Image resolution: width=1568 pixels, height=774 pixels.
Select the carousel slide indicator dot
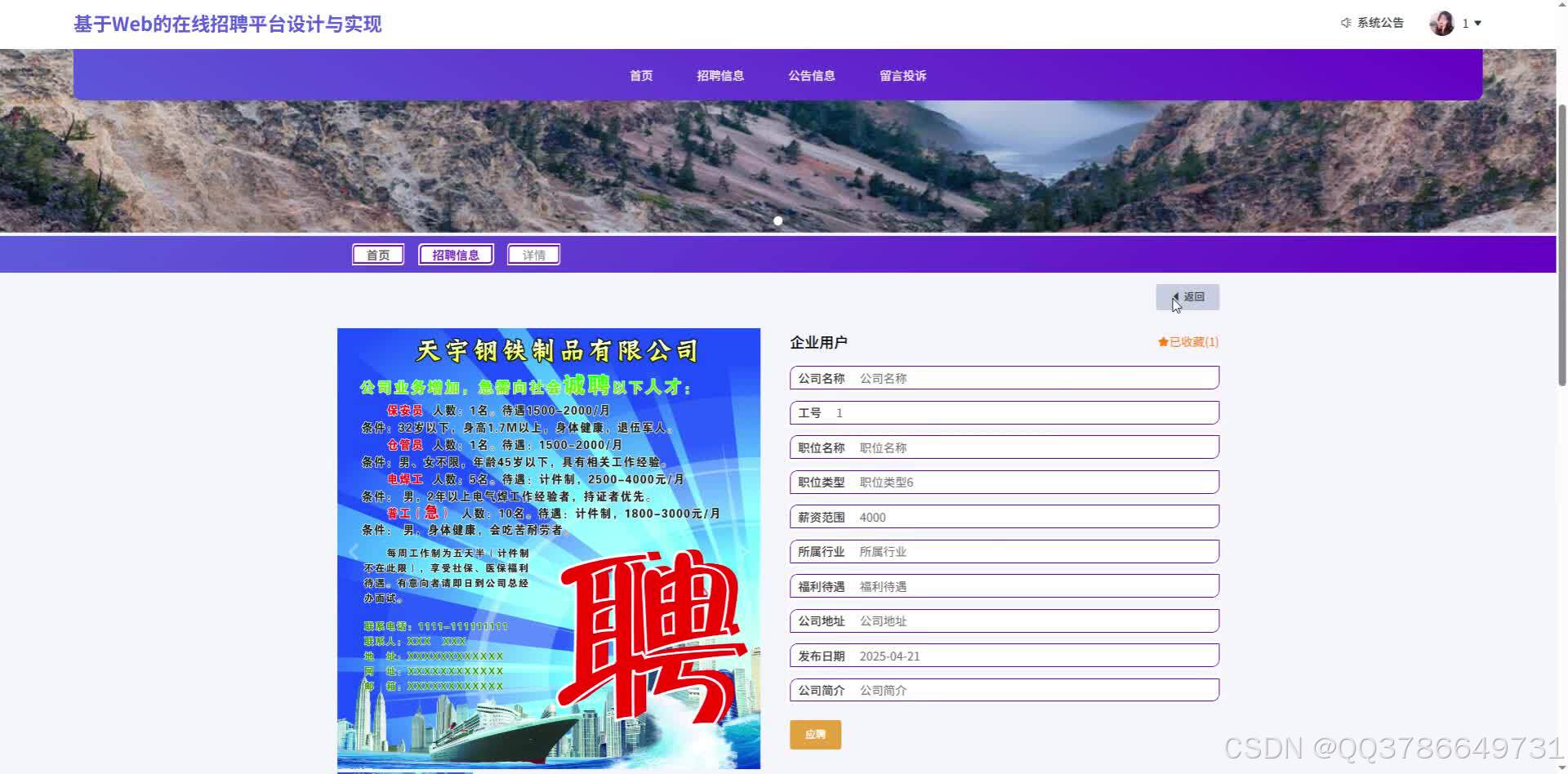(777, 220)
